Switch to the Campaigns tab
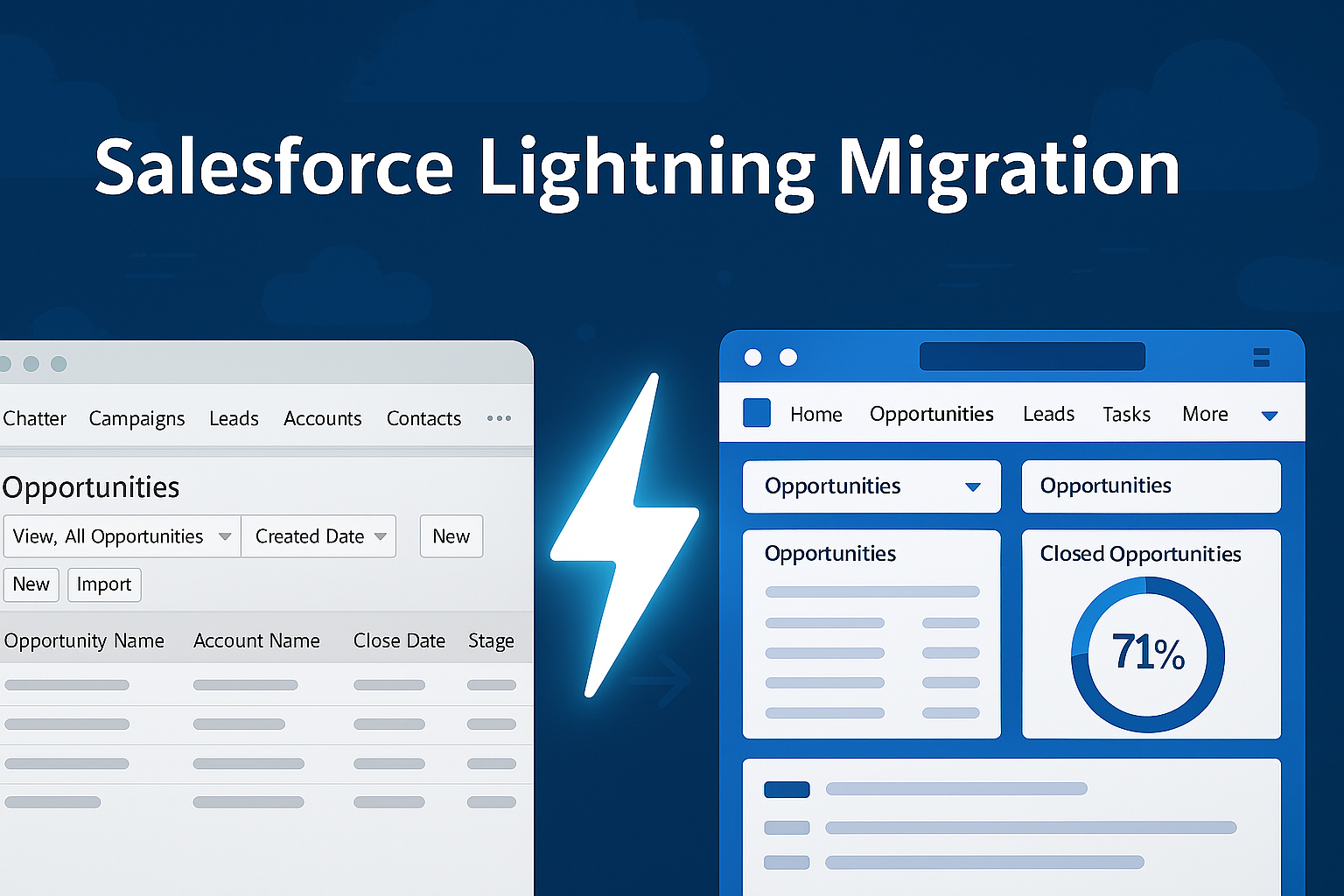 click(136, 418)
